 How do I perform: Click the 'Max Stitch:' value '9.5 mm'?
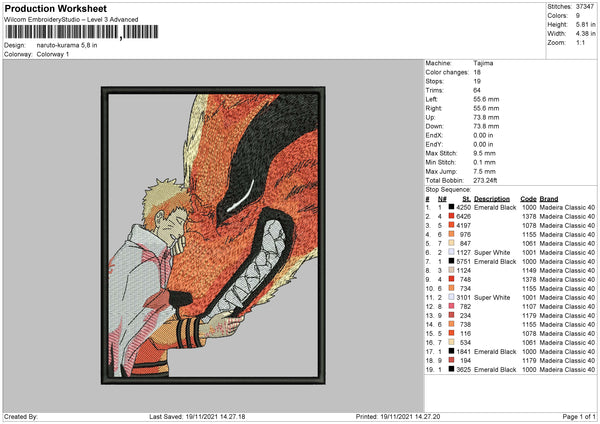[484, 153]
